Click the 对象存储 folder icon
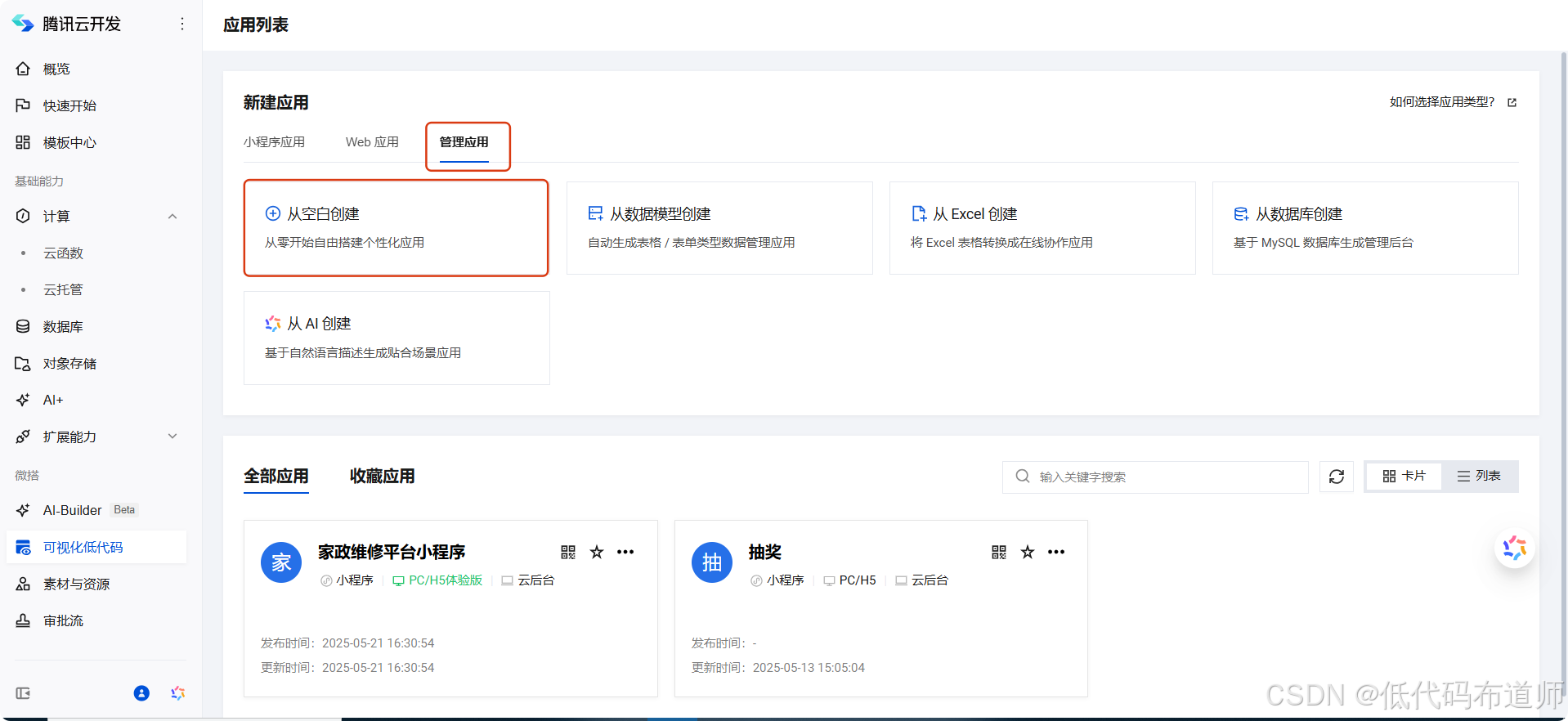Screen dimensions: 1568x721 [x=23, y=363]
